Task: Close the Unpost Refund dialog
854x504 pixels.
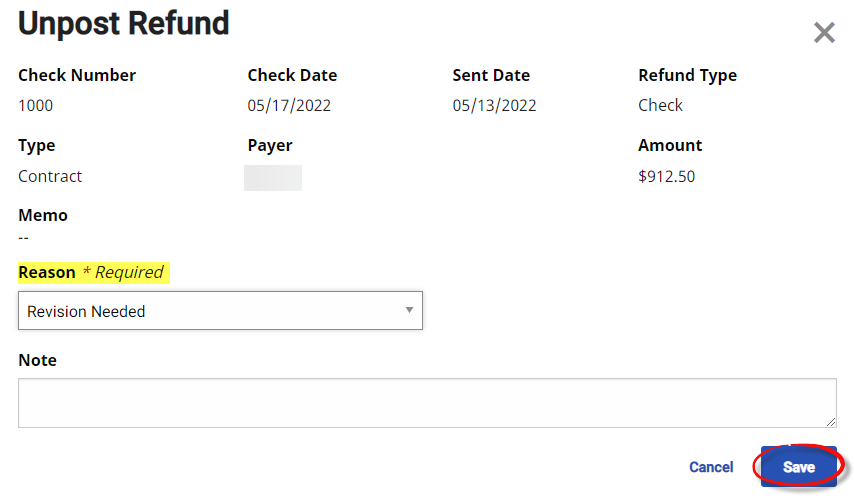Action: [824, 33]
